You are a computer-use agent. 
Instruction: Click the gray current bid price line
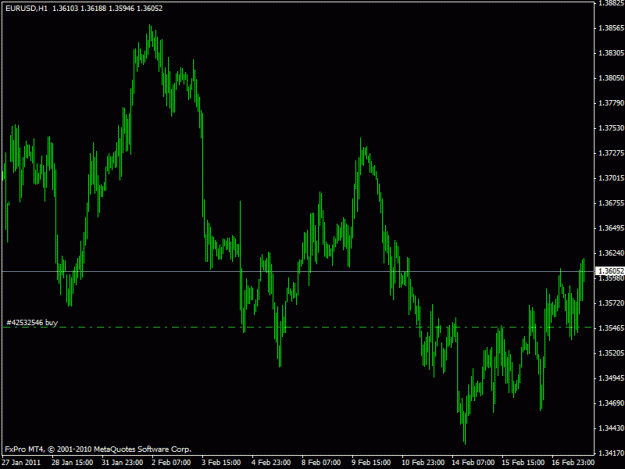(298, 271)
